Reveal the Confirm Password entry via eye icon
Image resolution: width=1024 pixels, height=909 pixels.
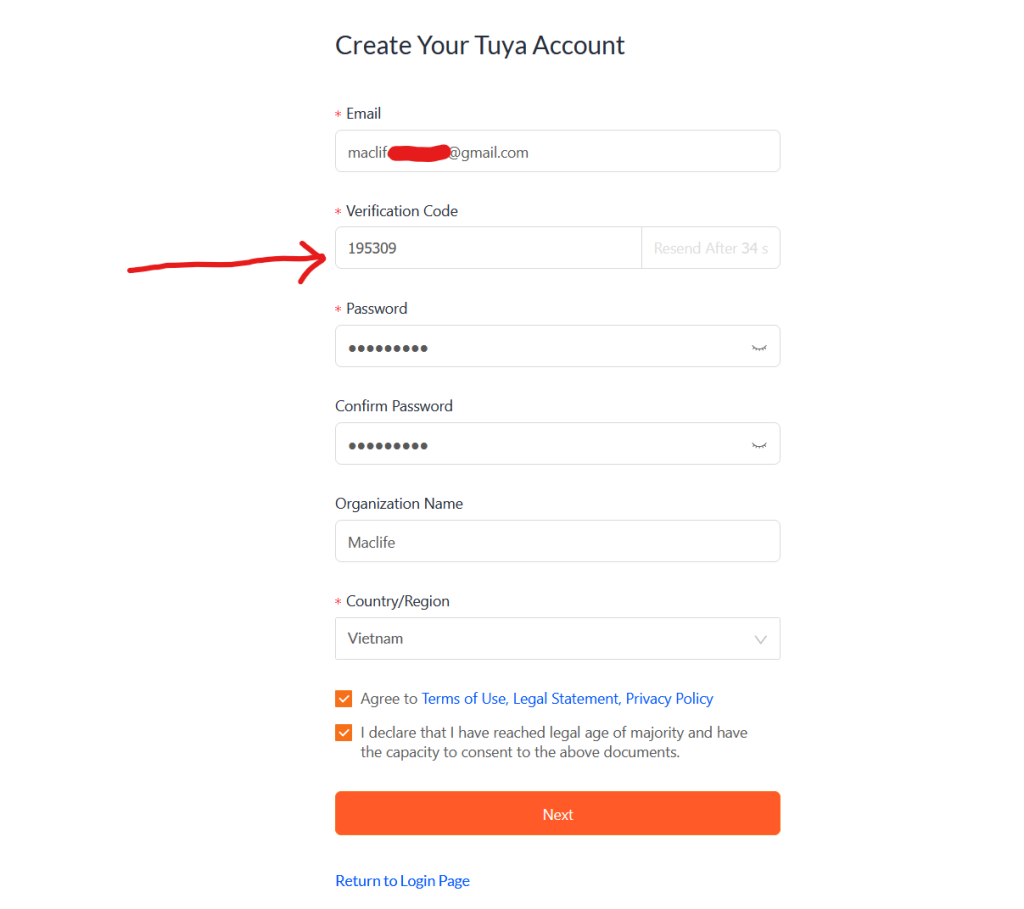(x=759, y=444)
